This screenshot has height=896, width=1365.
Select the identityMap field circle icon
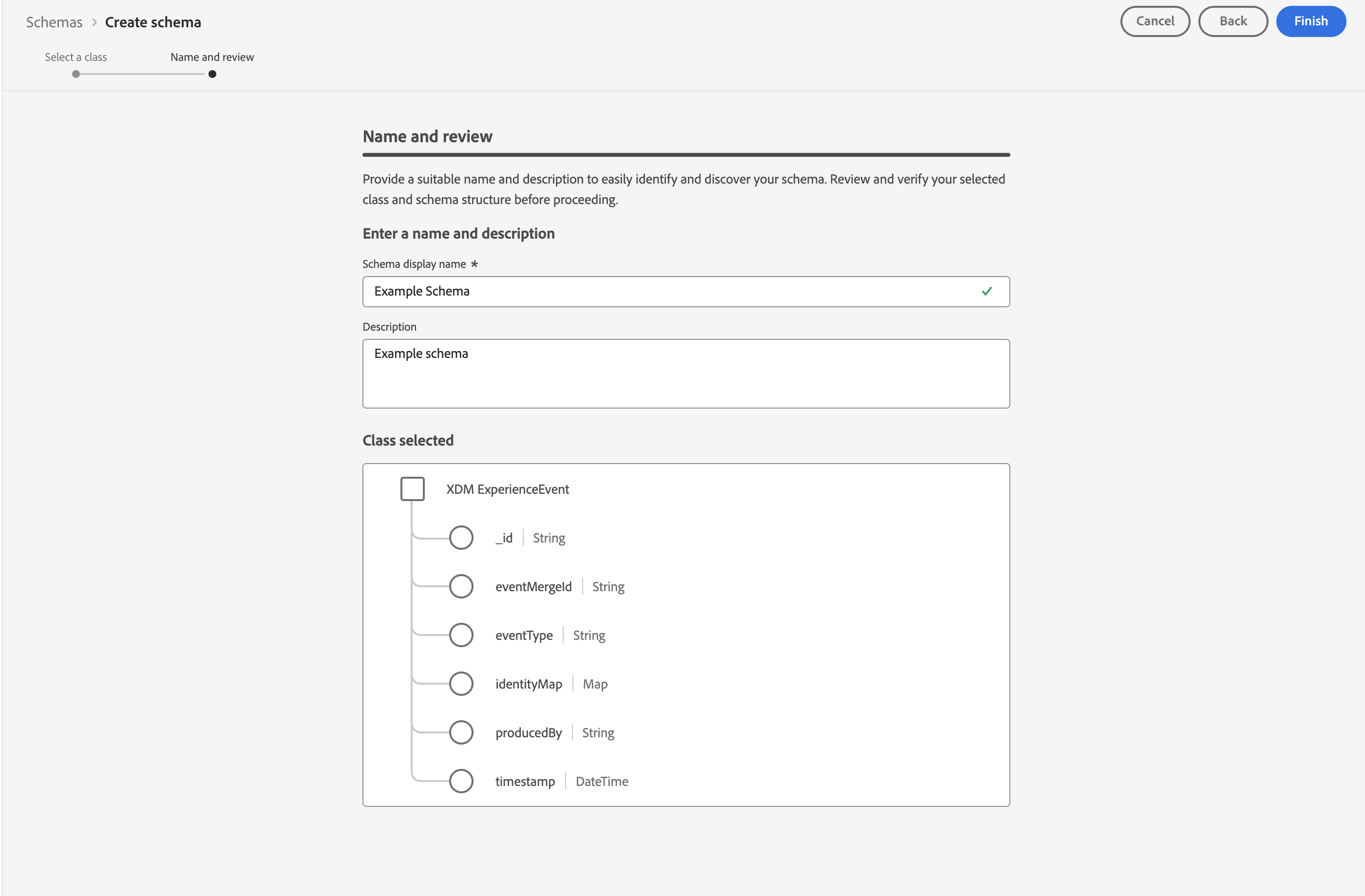[x=461, y=684]
